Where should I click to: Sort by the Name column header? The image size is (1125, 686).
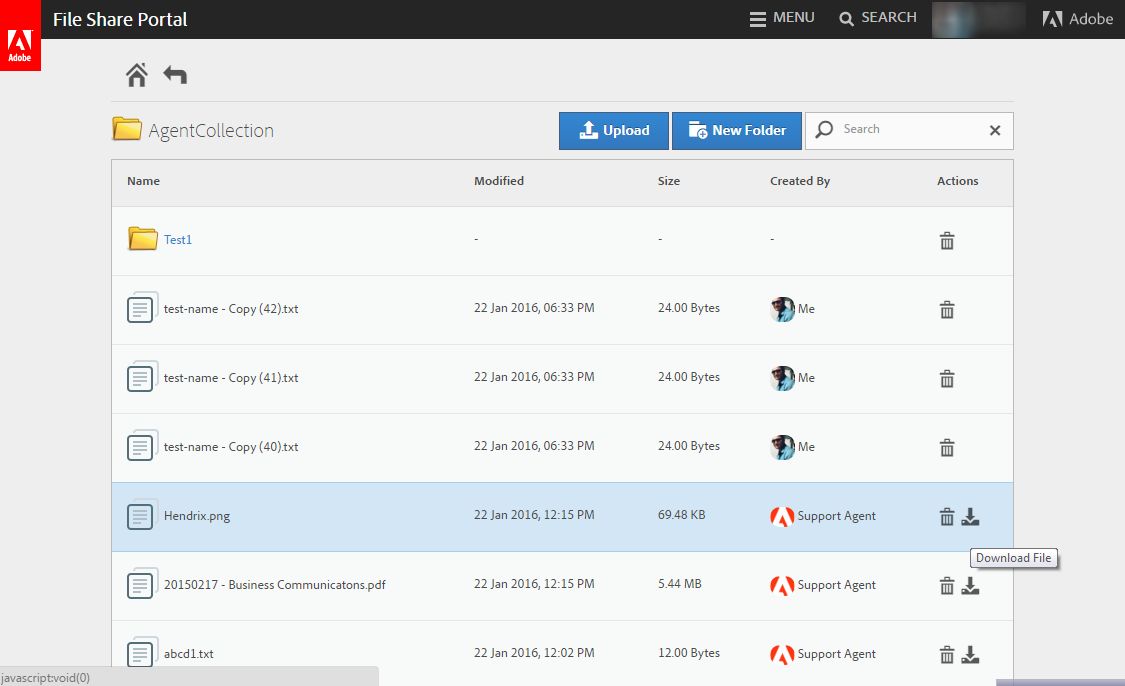click(143, 181)
